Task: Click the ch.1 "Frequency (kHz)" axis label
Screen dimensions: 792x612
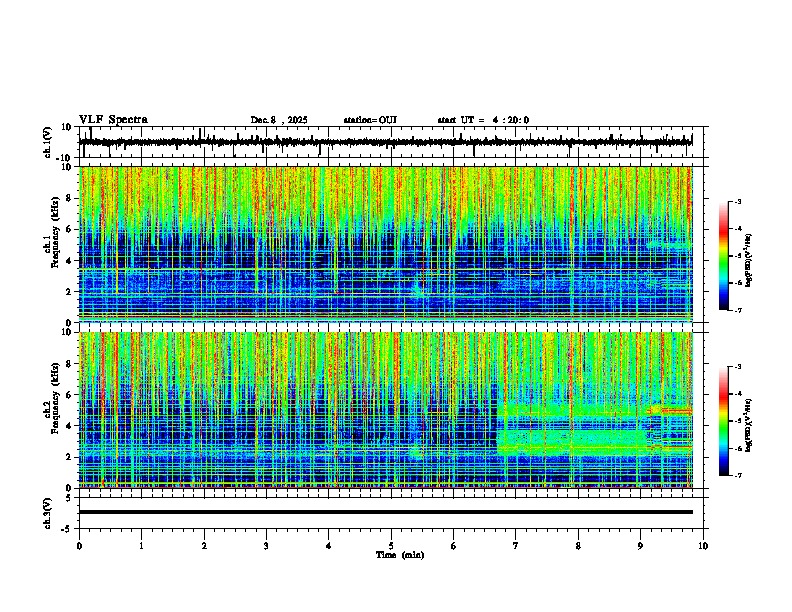Action: pyautogui.click(x=55, y=233)
